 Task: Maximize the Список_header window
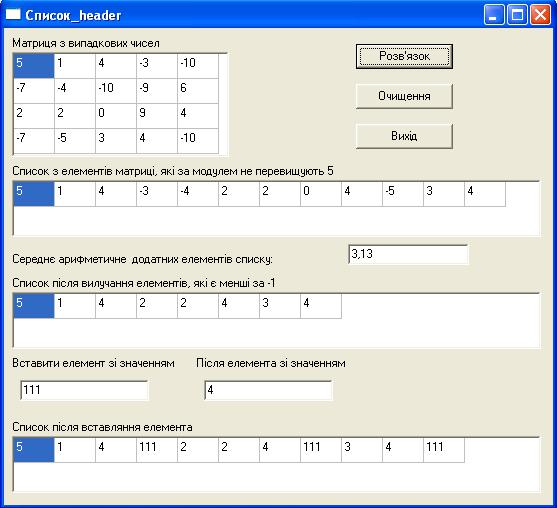click(517, 15)
